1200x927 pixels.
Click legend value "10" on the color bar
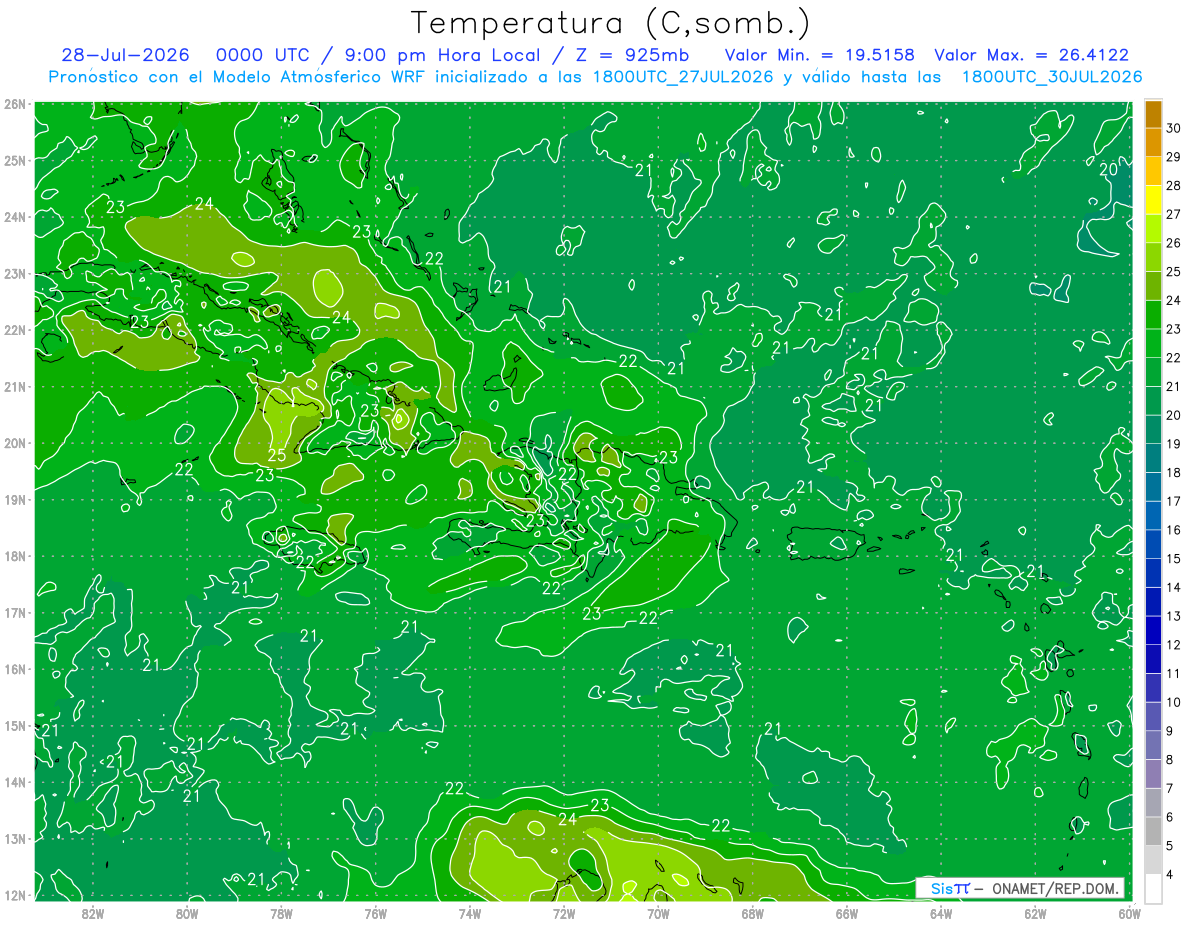tap(1173, 702)
